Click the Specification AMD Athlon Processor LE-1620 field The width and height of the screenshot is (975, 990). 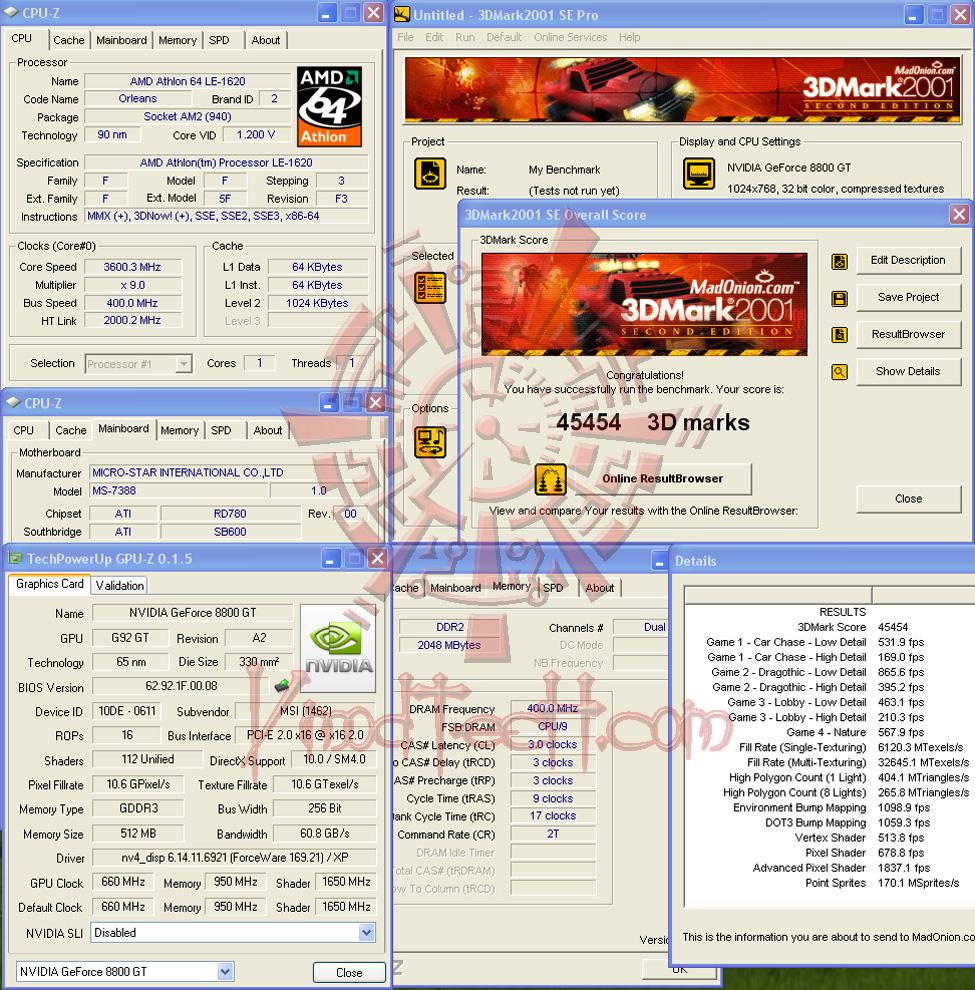pyautogui.click(x=226, y=162)
